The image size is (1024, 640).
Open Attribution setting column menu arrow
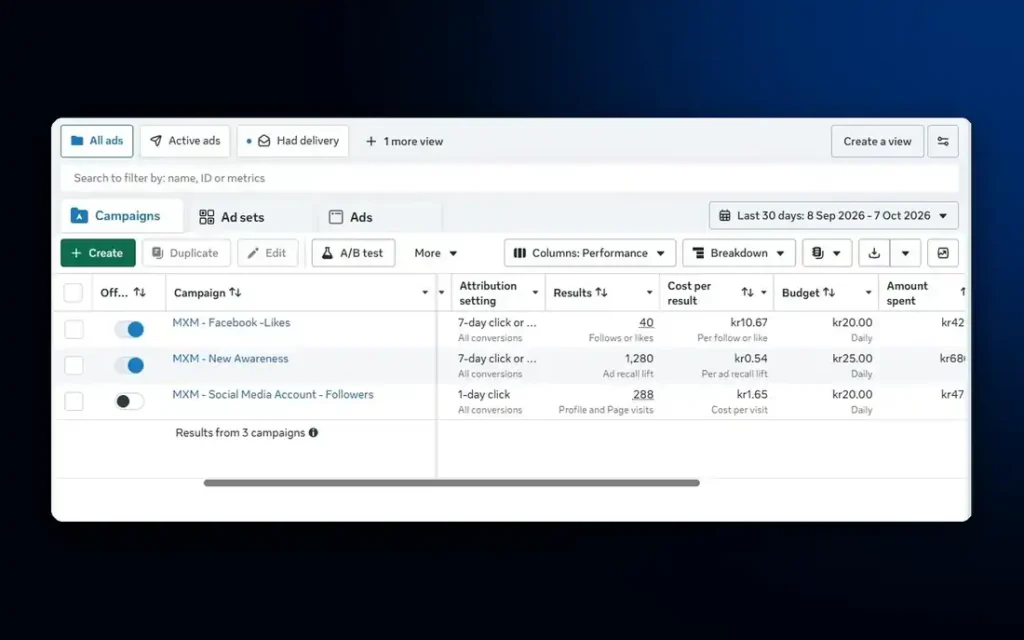tap(535, 293)
